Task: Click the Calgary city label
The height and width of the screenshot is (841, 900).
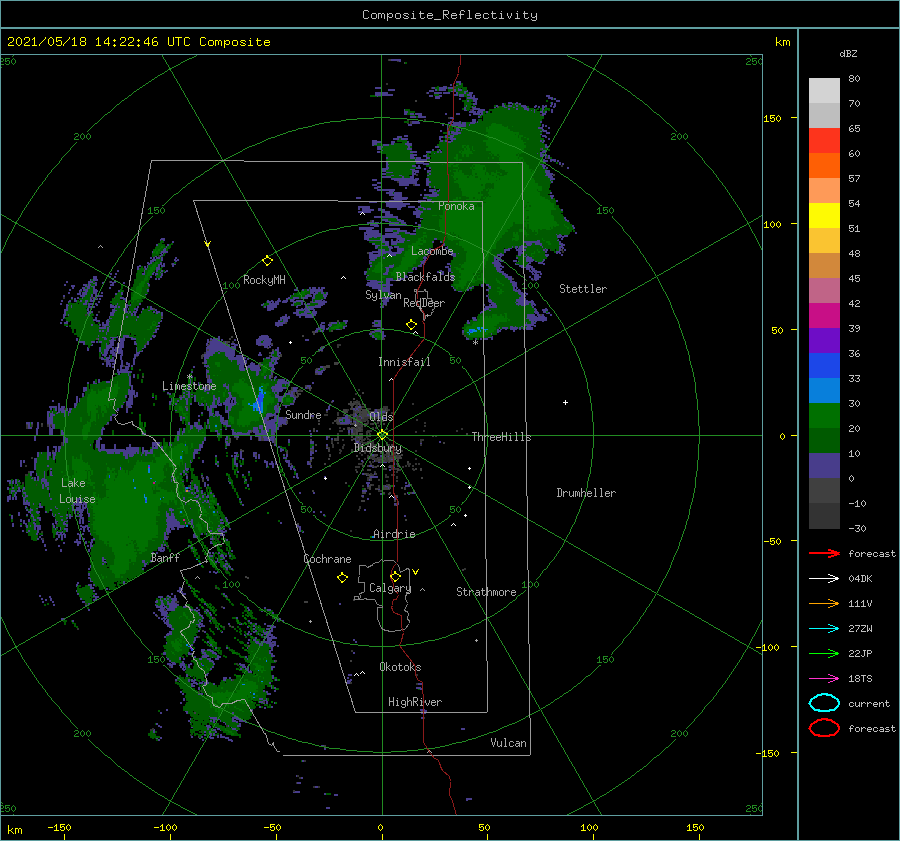Action: click(x=390, y=588)
